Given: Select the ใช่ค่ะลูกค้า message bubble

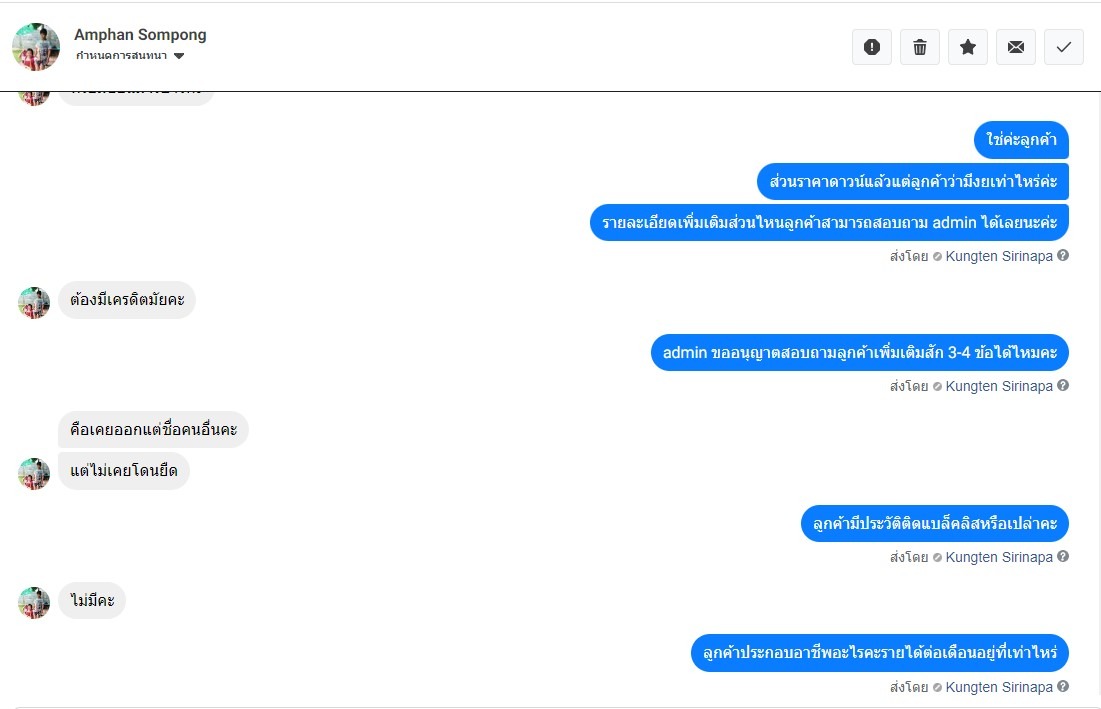Looking at the screenshot, I should (x=1021, y=141).
